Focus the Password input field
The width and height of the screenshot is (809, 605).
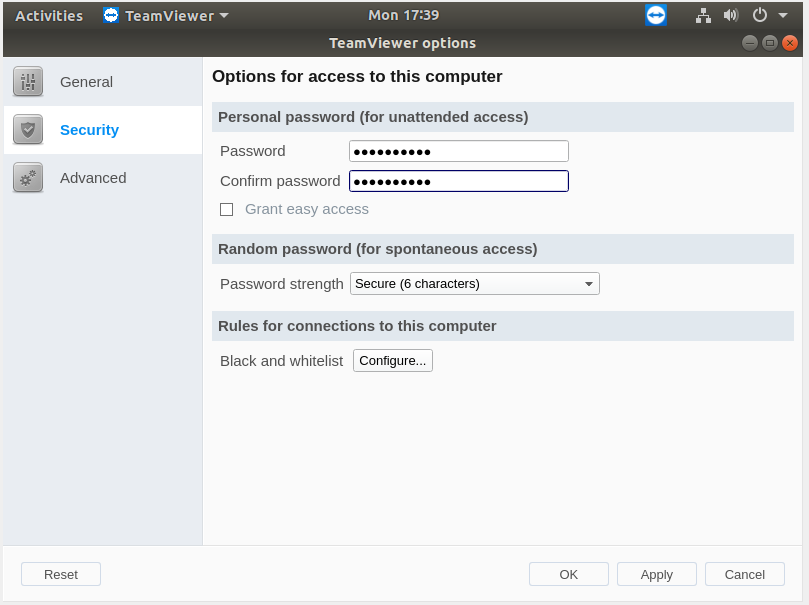click(459, 151)
